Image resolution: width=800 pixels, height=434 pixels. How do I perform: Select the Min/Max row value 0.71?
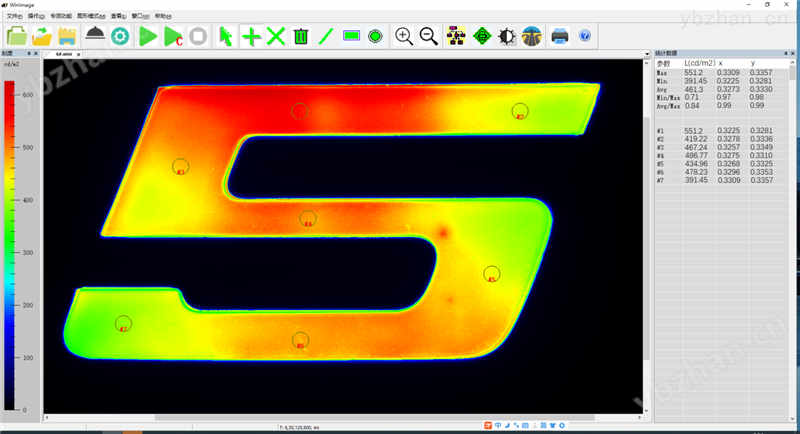(691, 97)
